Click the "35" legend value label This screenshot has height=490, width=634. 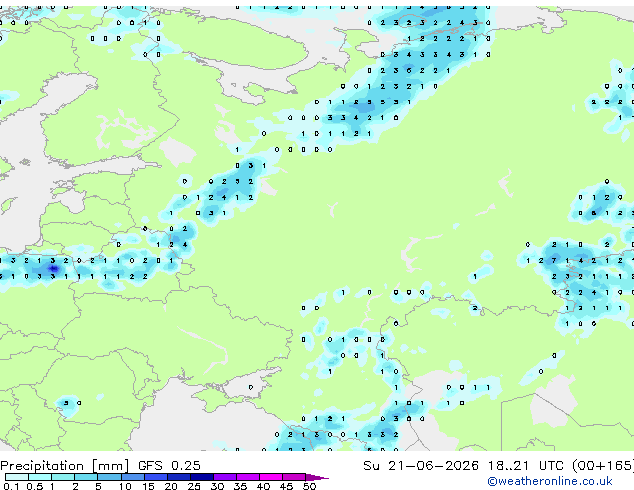[x=240, y=486]
